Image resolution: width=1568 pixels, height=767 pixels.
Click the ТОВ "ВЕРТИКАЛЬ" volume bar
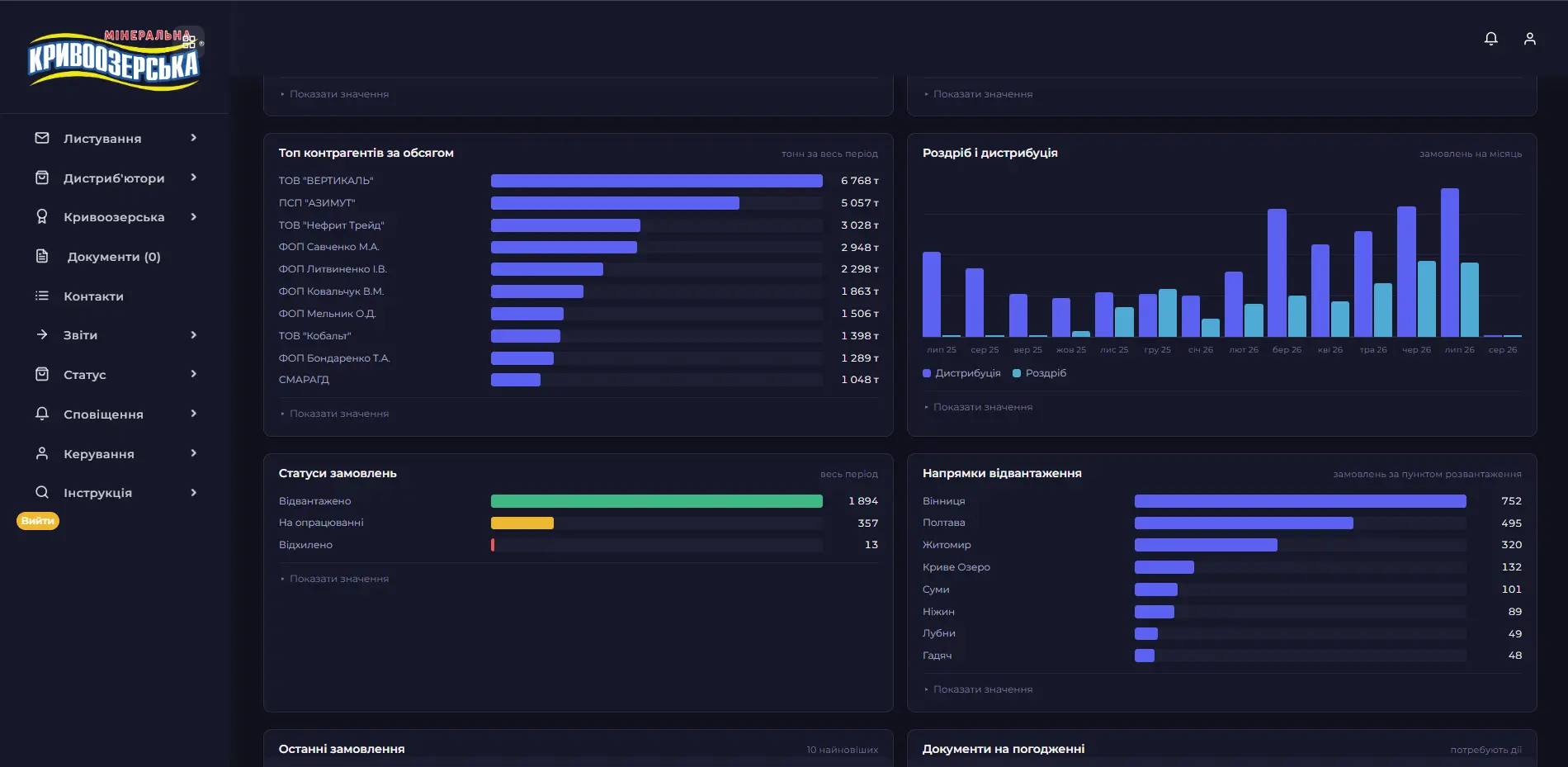[657, 181]
